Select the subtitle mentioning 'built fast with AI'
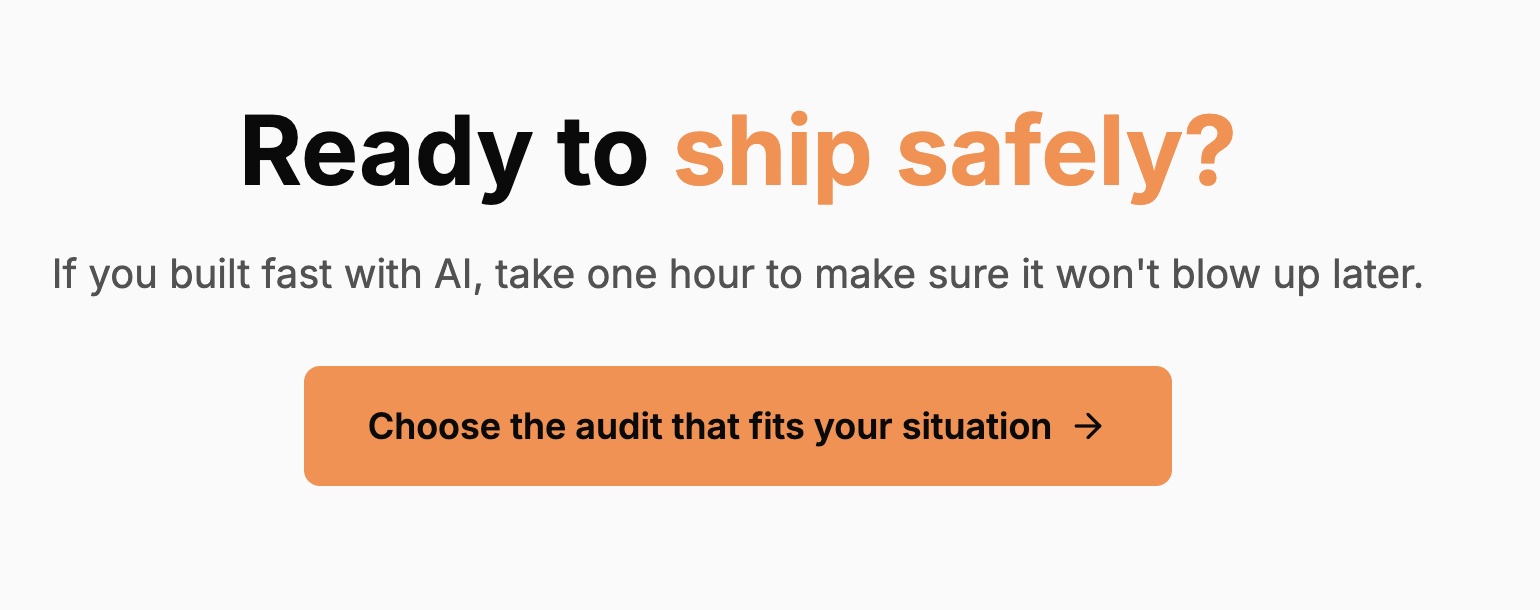The image size is (1540, 610). click(x=737, y=274)
